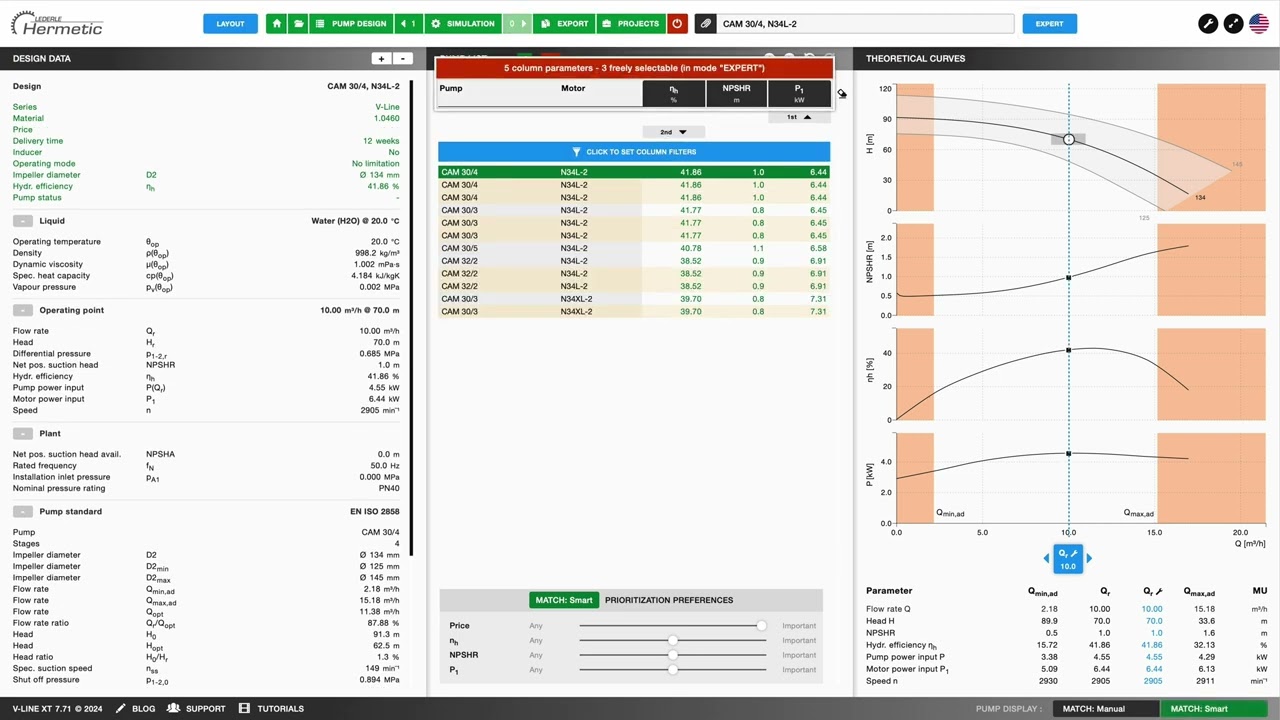Increase Qr with the right arrow below chart
Screen dimensions: 1280x720
click(x=1089, y=559)
